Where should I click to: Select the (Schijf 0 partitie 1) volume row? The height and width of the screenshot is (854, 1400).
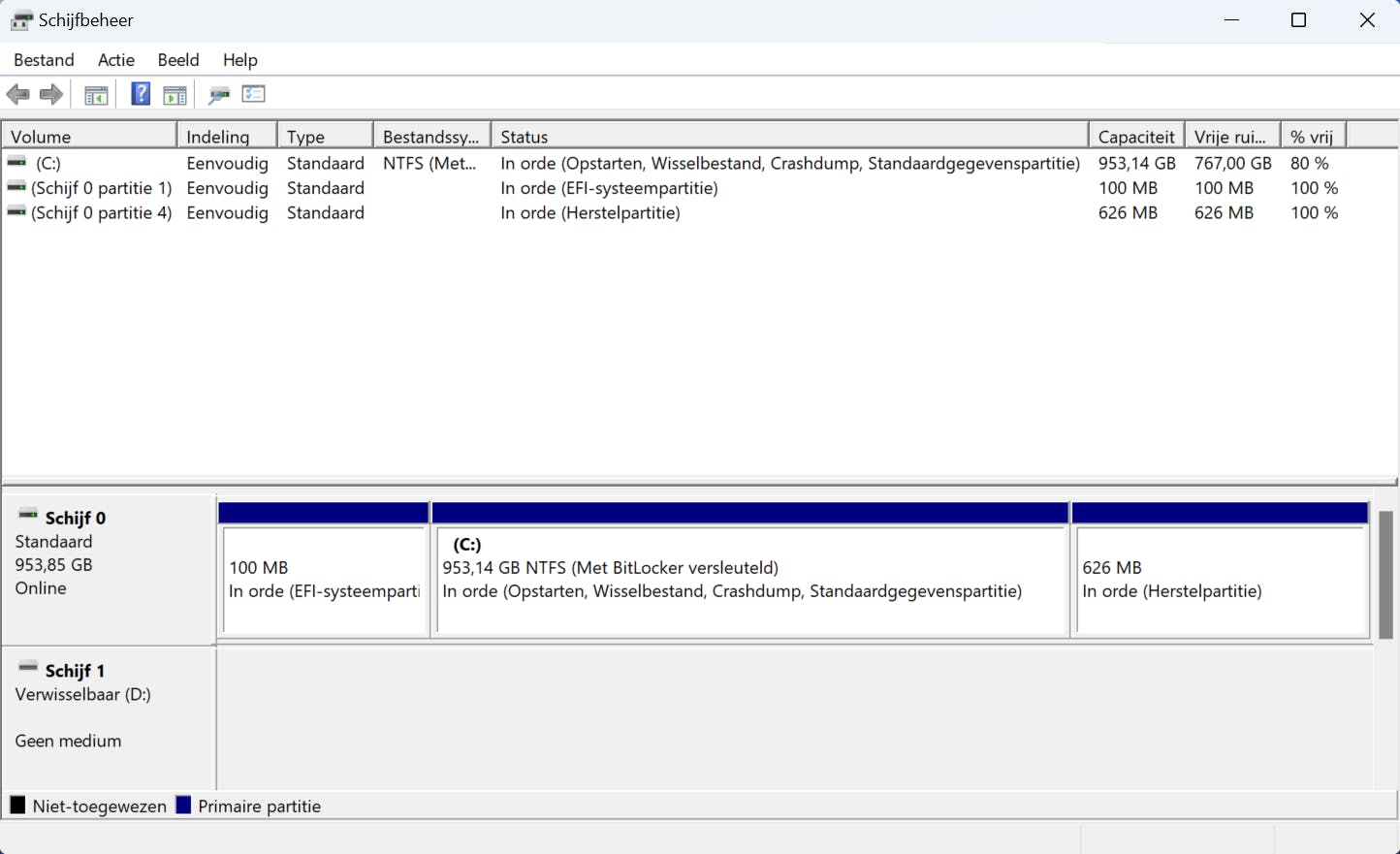pos(102,188)
